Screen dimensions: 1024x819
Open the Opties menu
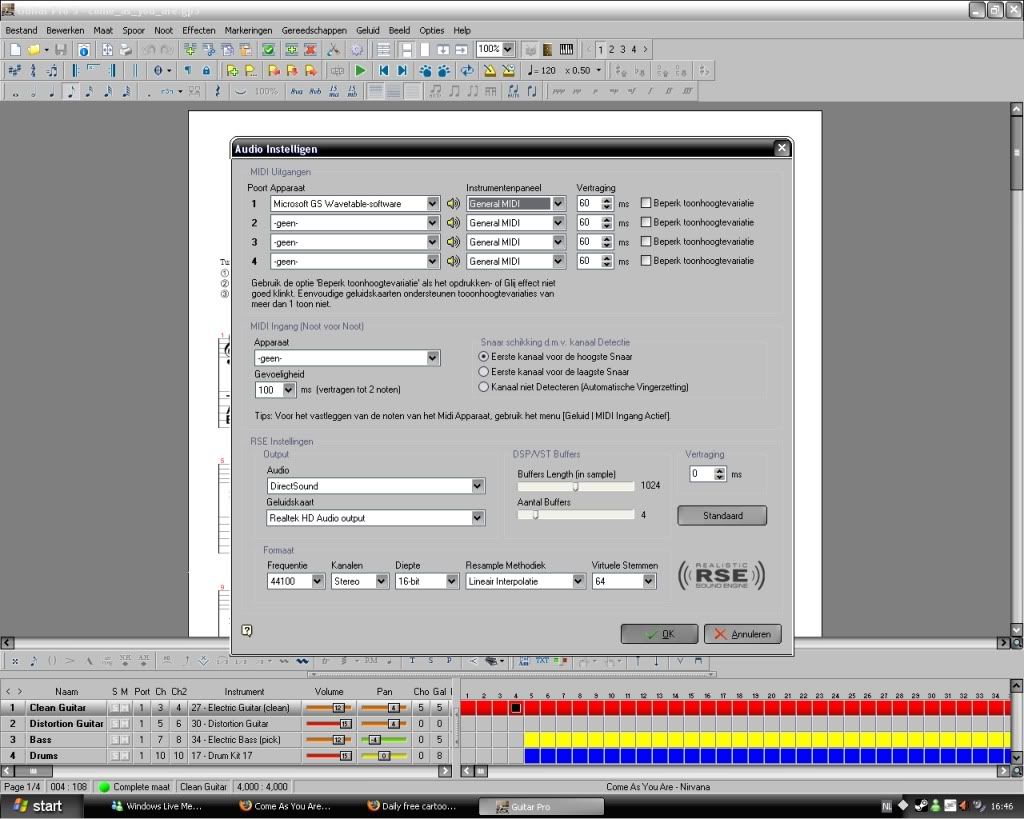pyautogui.click(x=432, y=30)
